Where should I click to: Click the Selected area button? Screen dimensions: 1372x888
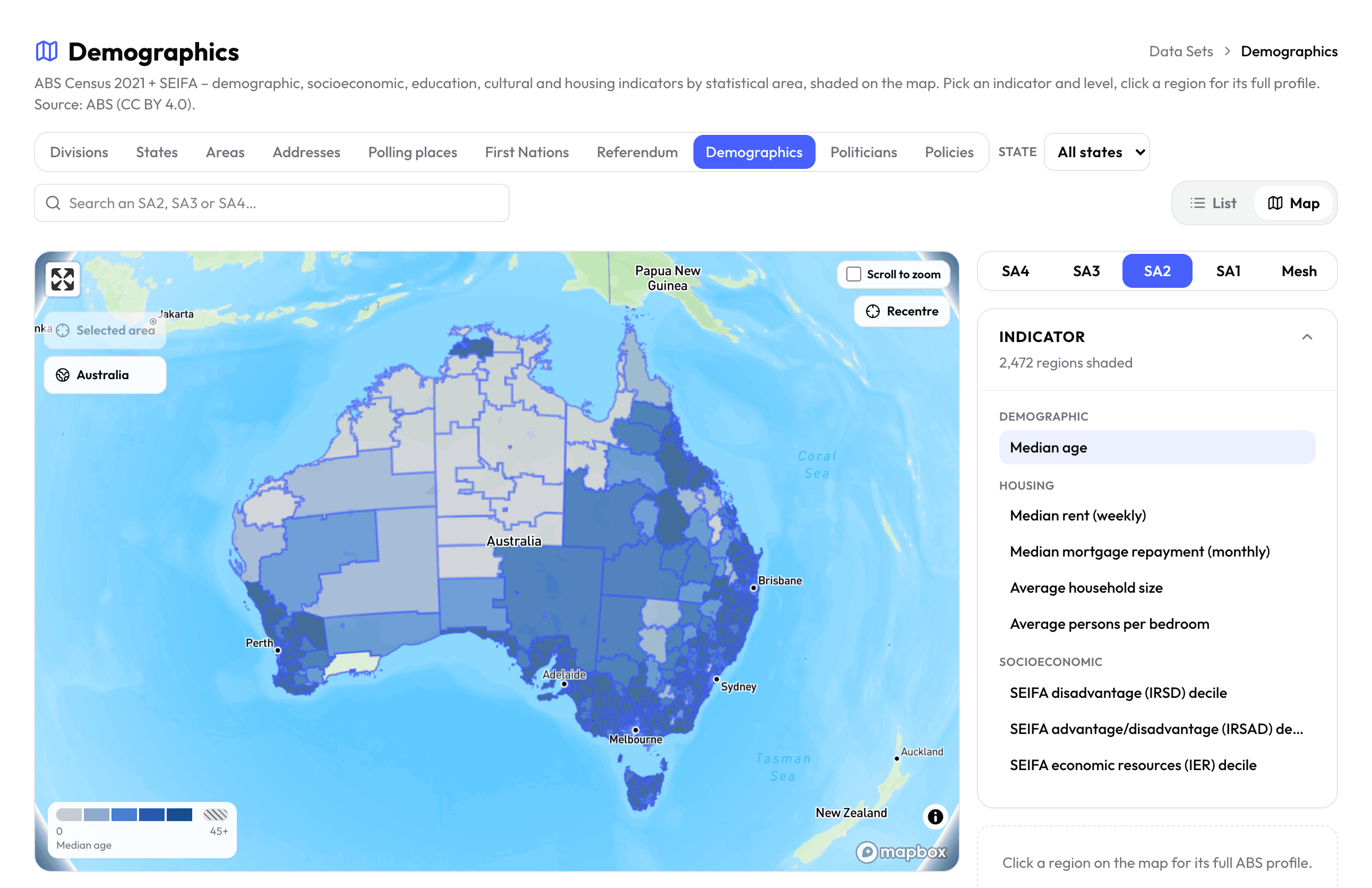[x=105, y=330]
